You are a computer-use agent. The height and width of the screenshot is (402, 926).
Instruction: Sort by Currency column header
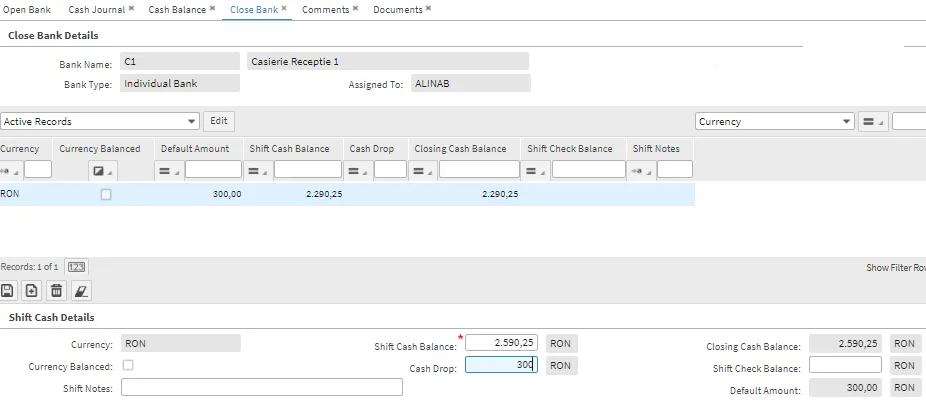19,149
